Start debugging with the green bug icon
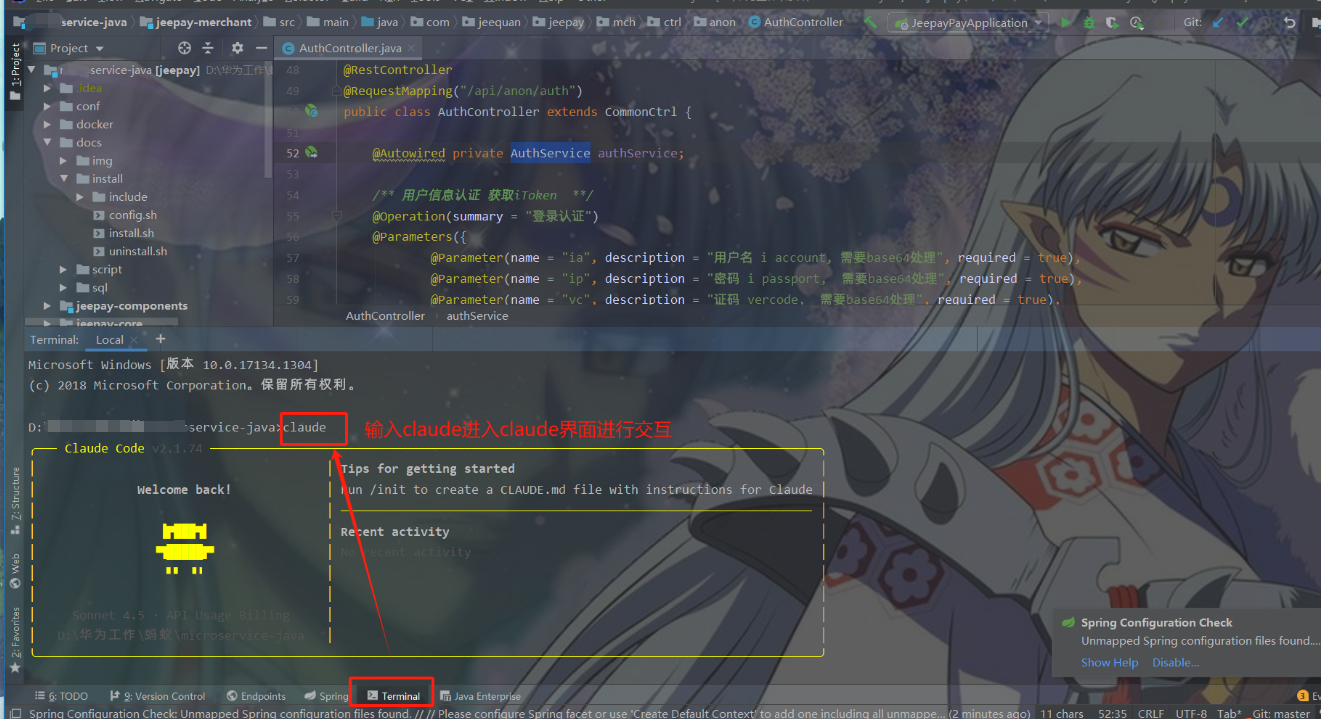Image resolution: width=1326 pixels, height=719 pixels. 1089,22
